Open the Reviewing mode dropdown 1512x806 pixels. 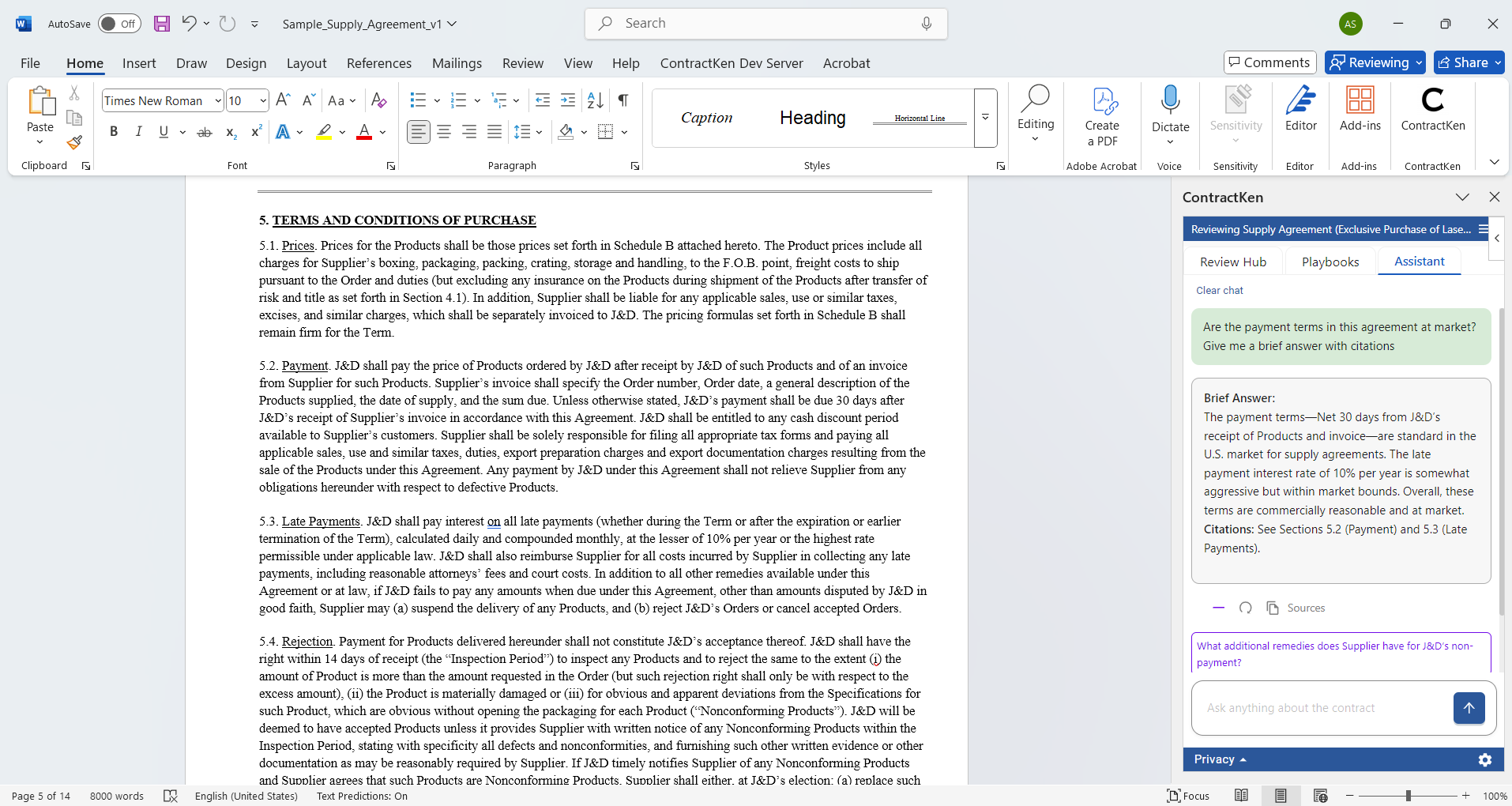click(x=1375, y=62)
